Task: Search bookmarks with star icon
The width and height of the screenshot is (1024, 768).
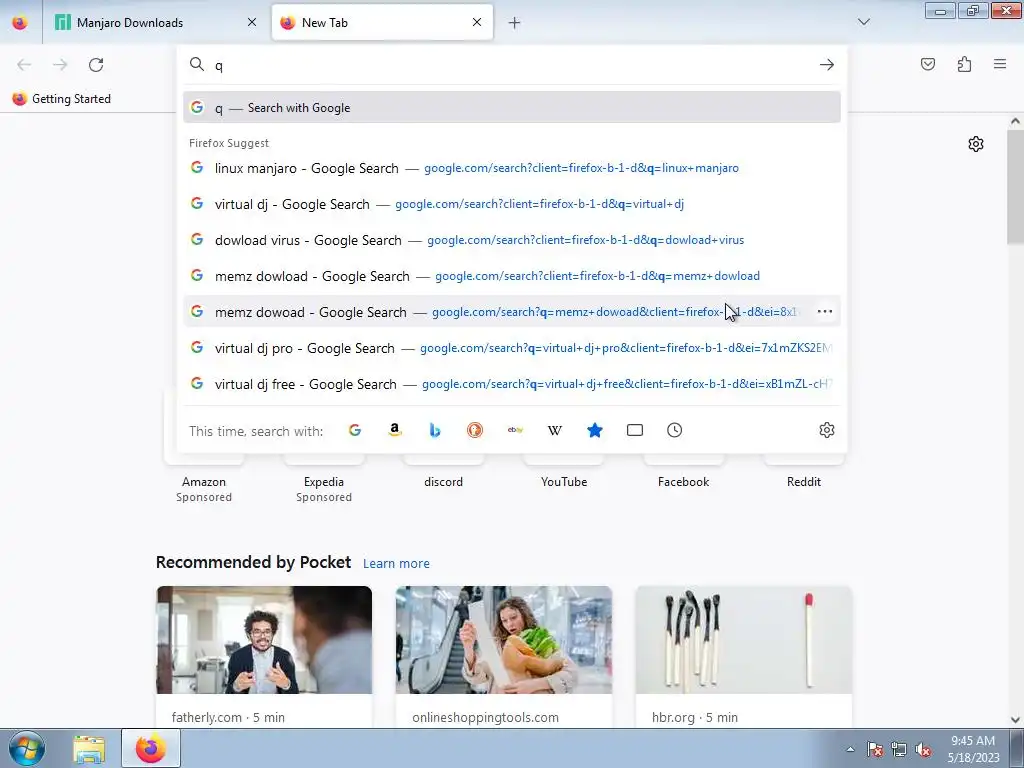Action: pos(595,430)
